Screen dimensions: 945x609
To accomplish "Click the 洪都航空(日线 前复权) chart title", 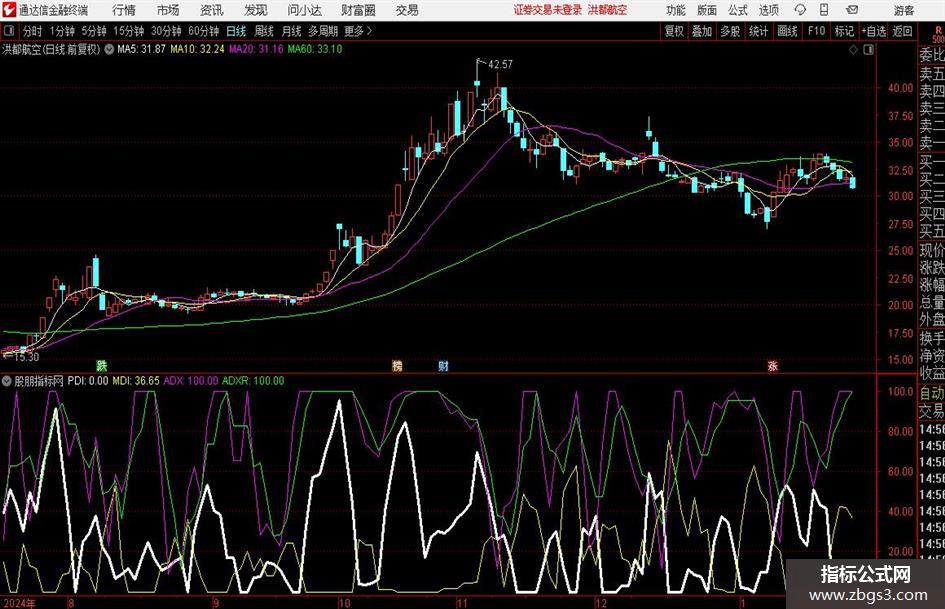I will [51, 49].
